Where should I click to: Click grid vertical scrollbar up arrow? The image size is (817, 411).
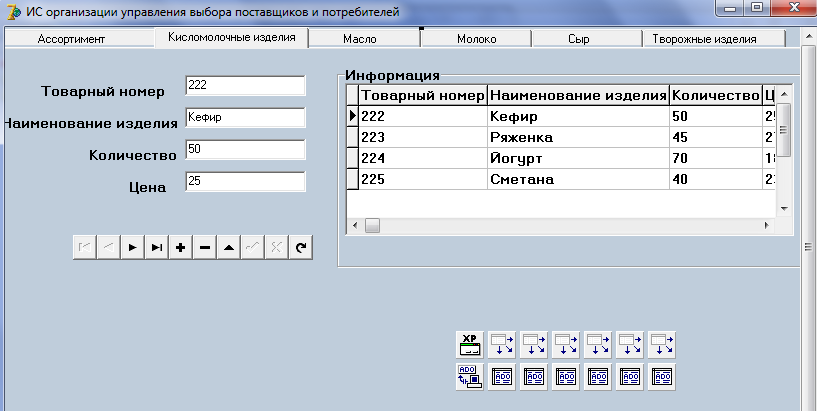tap(784, 94)
